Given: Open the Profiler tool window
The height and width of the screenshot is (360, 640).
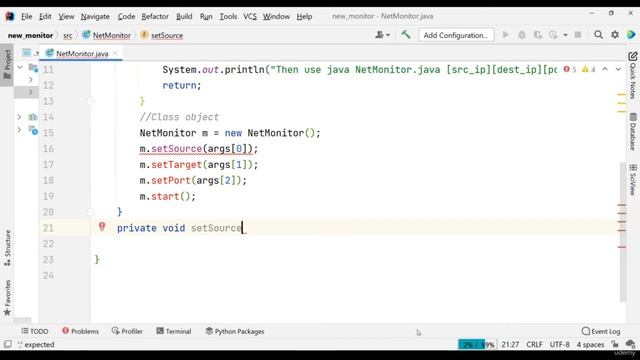Looking at the screenshot, I should click(x=127, y=331).
